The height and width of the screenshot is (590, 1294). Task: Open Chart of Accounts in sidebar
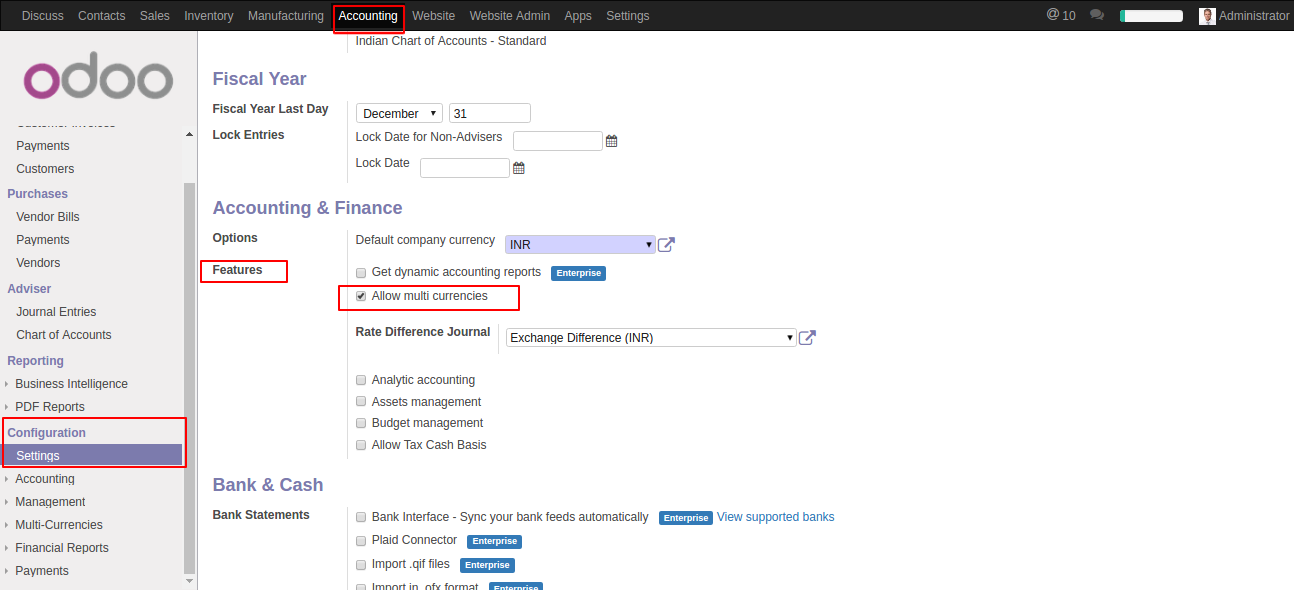tap(64, 335)
